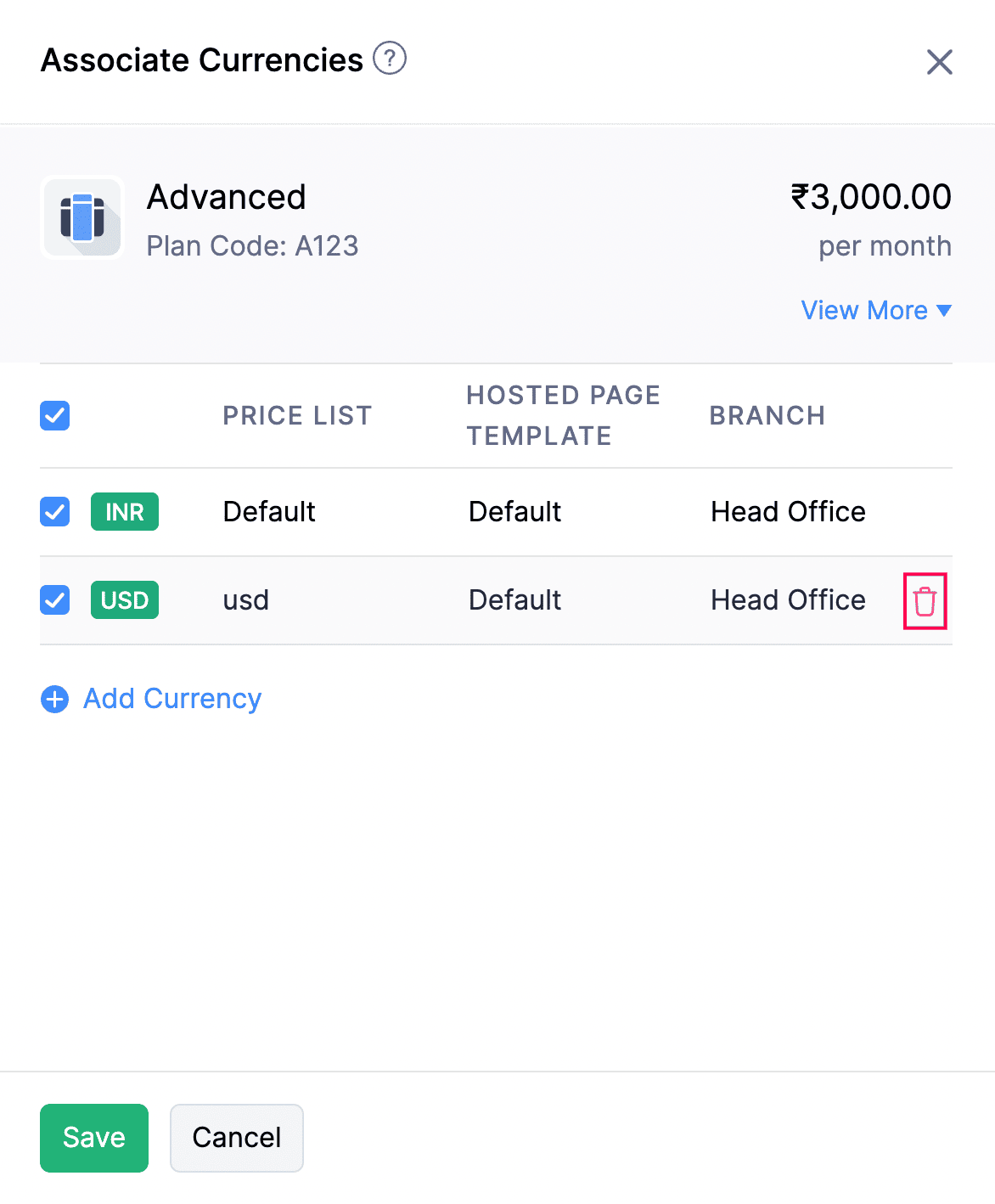The width and height of the screenshot is (995, 1204).
Task: Select the INR Default price list cell
Action: [269, 512]
